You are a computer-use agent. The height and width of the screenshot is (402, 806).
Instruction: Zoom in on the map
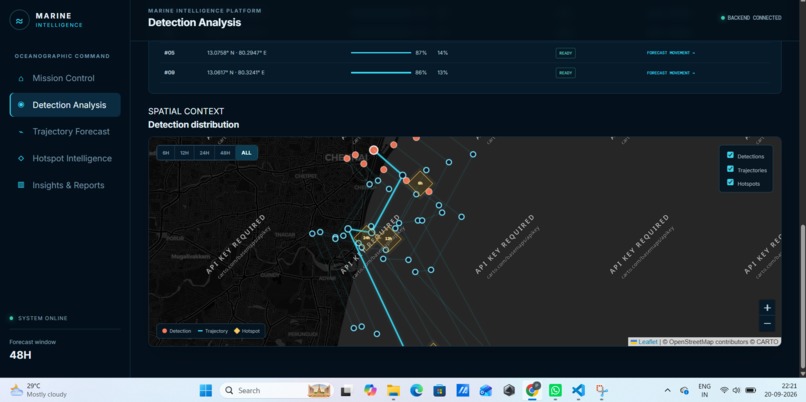click(x=767, y=308)
